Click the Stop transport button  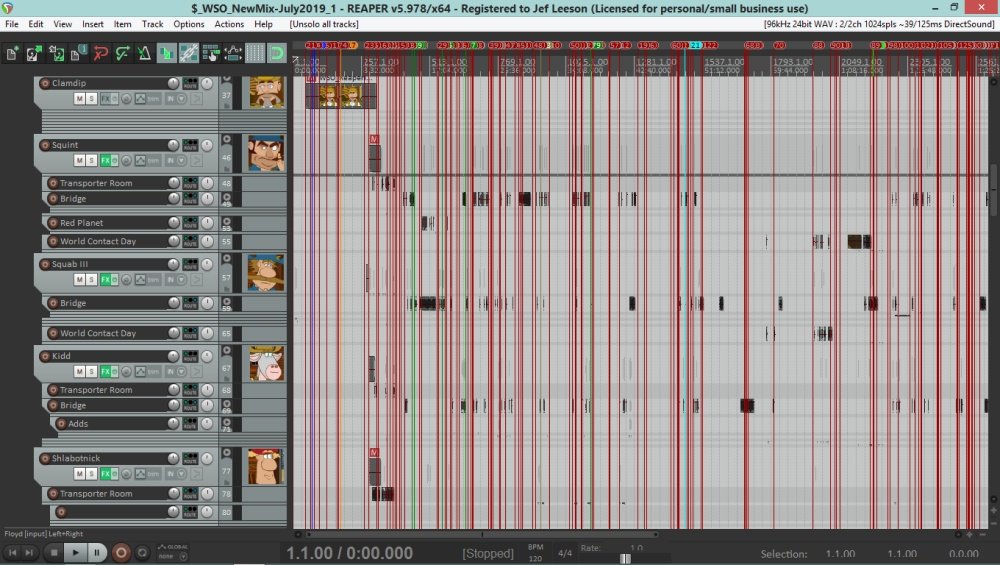[x=54, y=552]
